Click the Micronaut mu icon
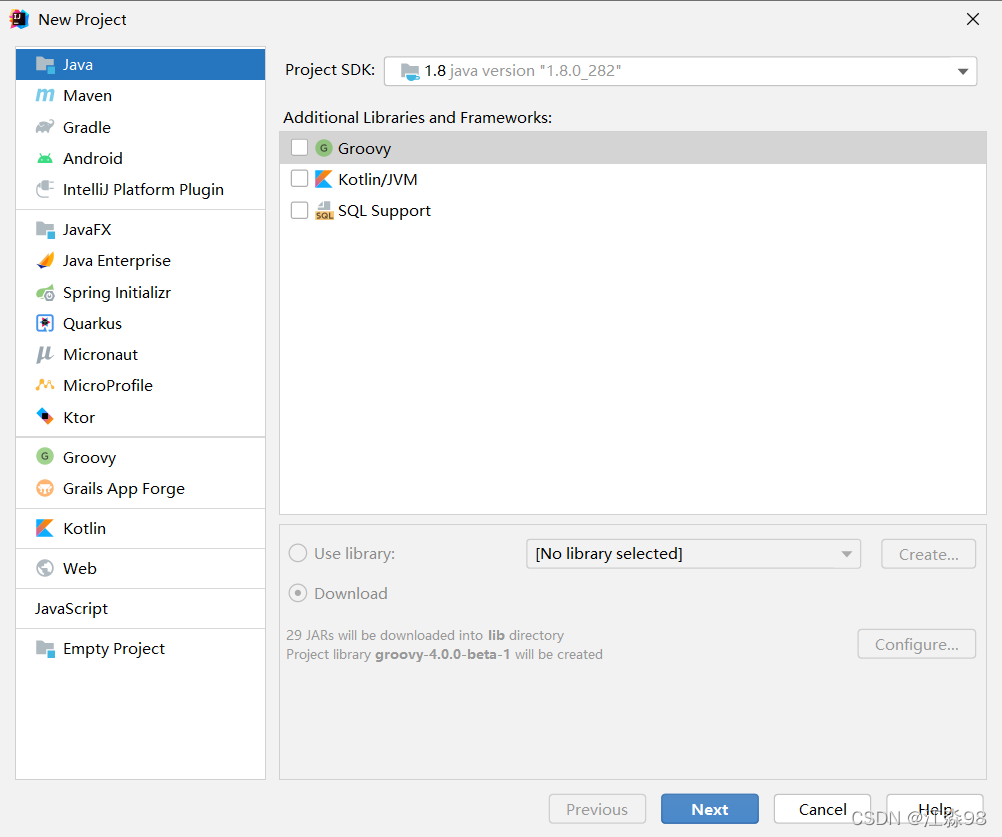 click(x=45, y=355)
